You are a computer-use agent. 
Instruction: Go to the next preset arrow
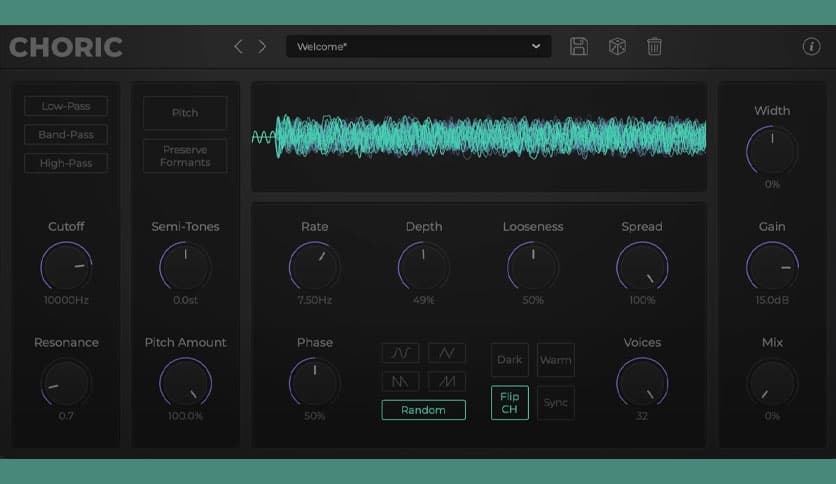[262, 47]
